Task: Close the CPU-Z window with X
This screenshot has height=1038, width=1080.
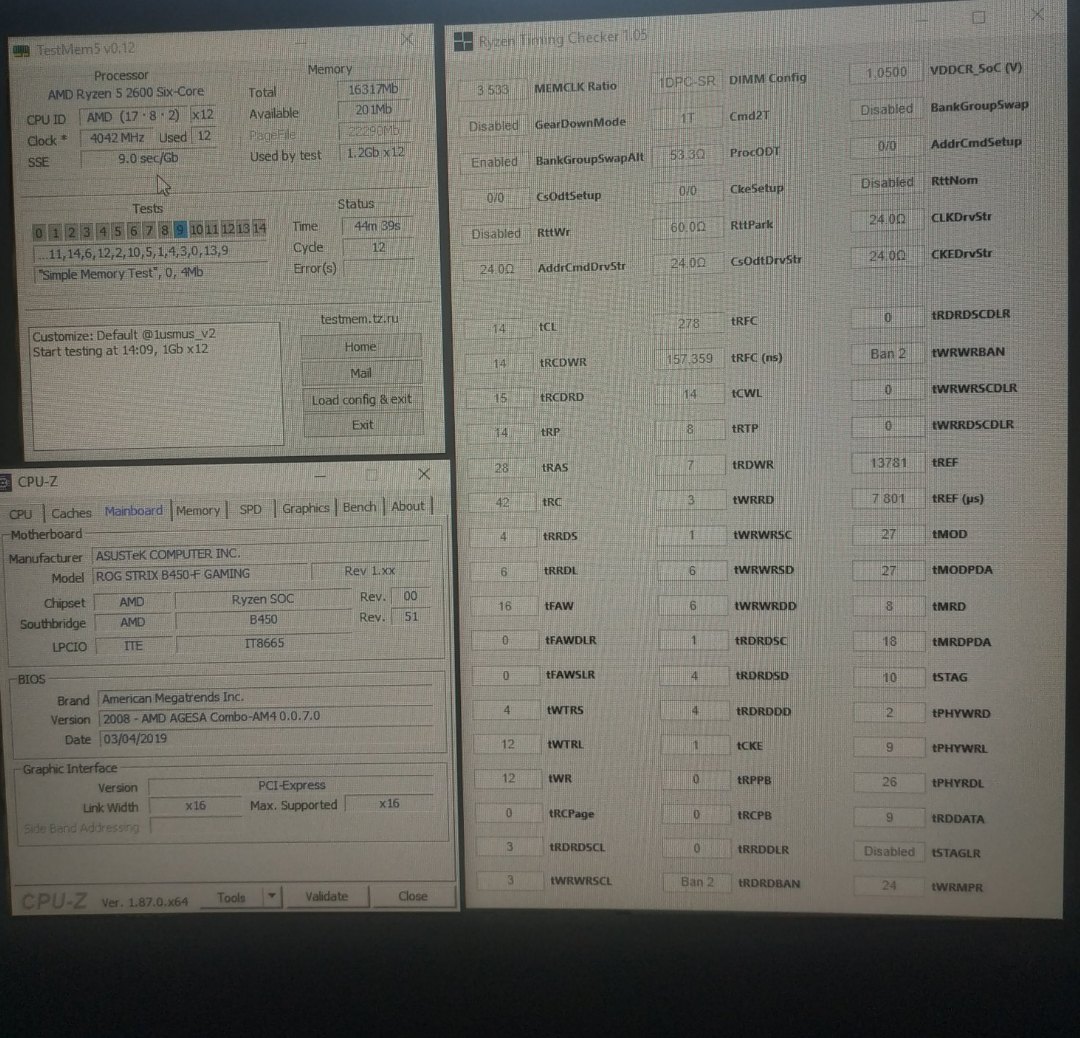Action: click(424, 474)
